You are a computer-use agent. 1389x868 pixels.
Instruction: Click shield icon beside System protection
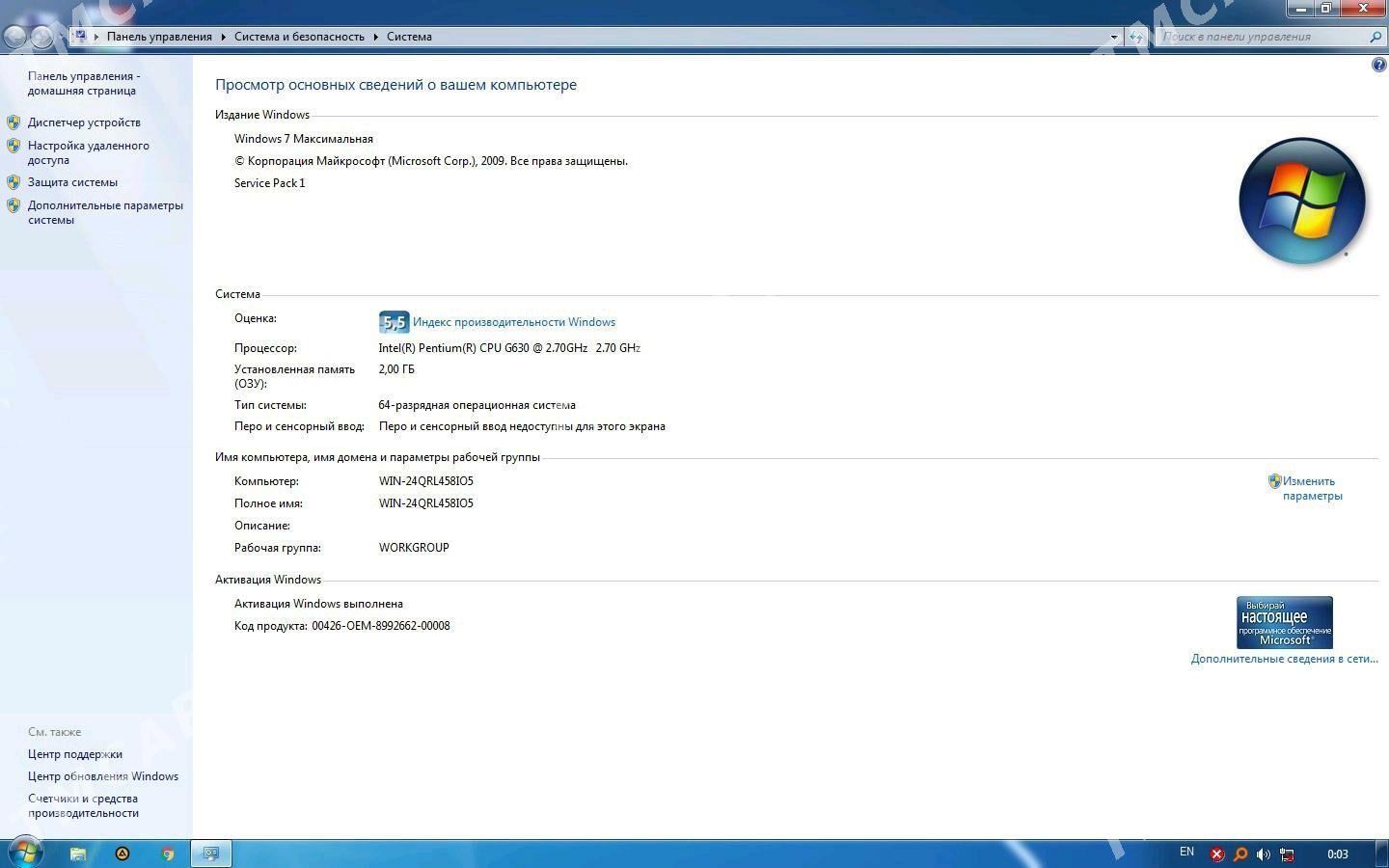[14, 181]
